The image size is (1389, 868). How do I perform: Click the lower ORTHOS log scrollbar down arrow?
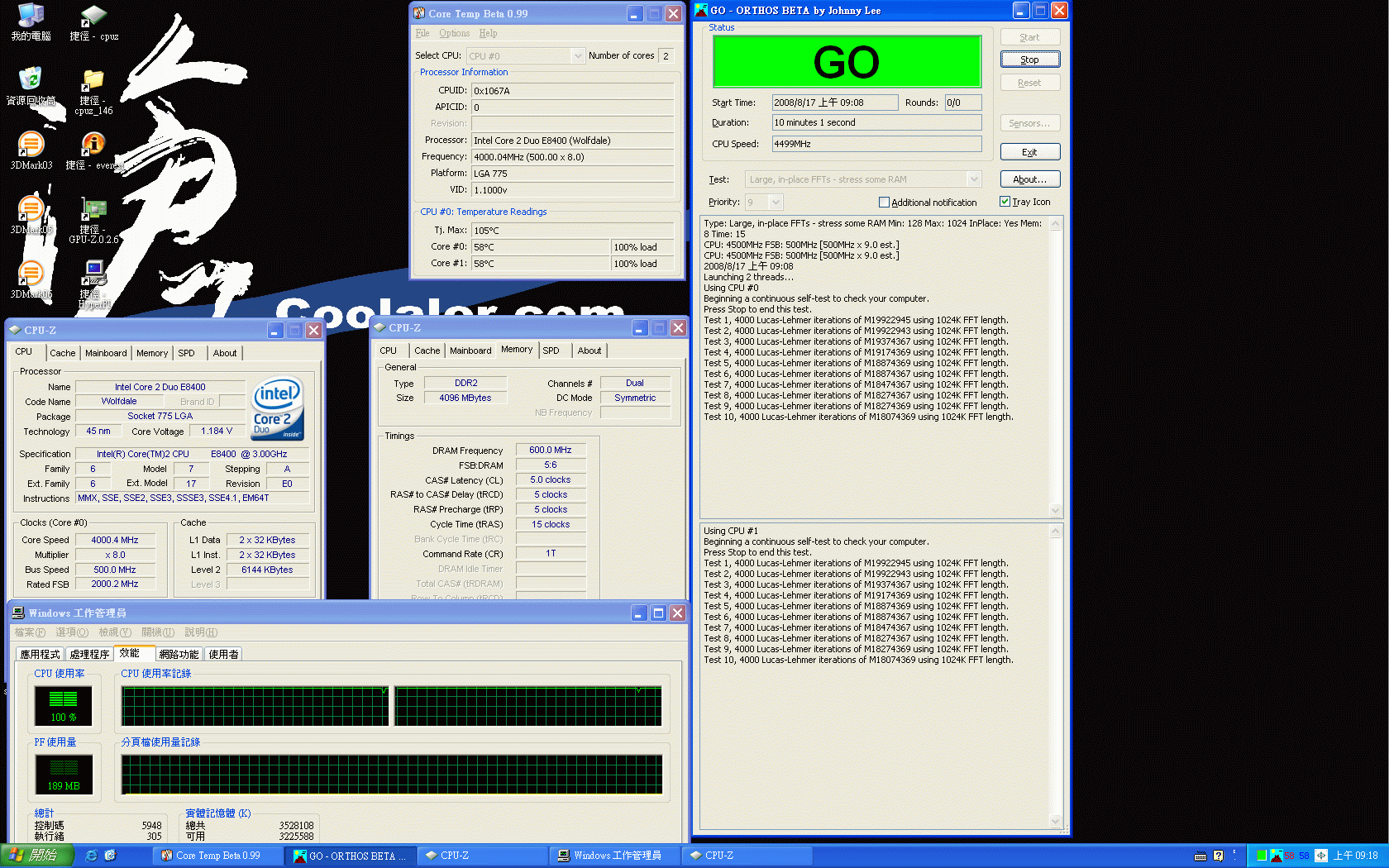(x=1055, y=821)
